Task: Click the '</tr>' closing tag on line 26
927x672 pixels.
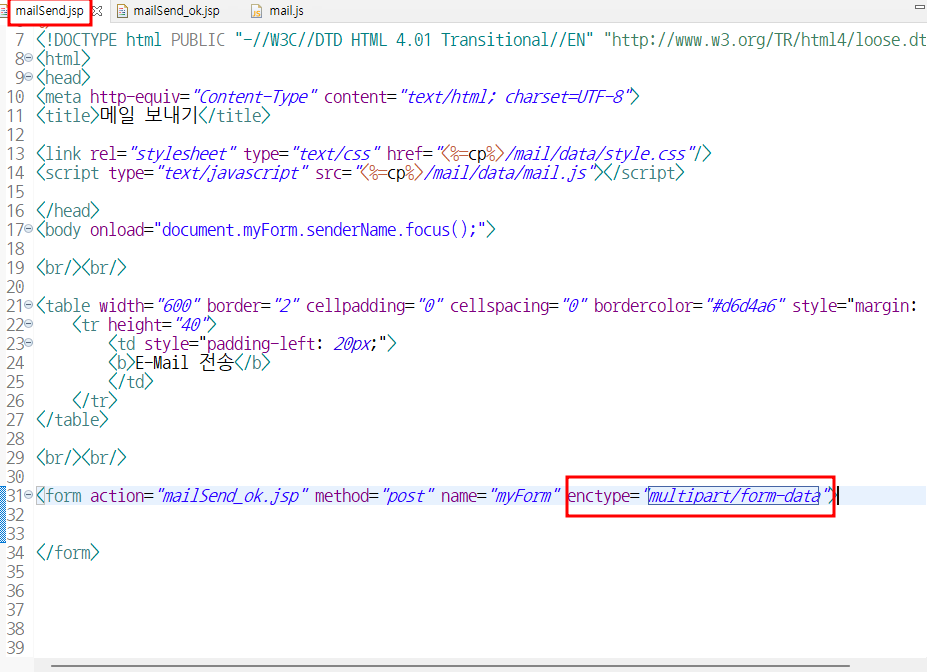Action: coord(95,401)
